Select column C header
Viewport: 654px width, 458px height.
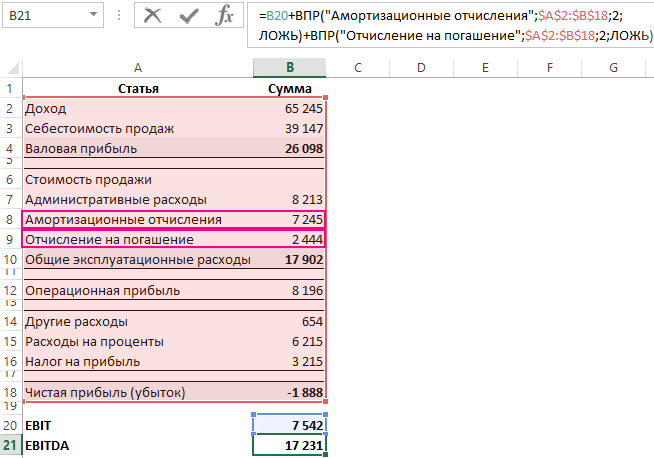point(358,68)
